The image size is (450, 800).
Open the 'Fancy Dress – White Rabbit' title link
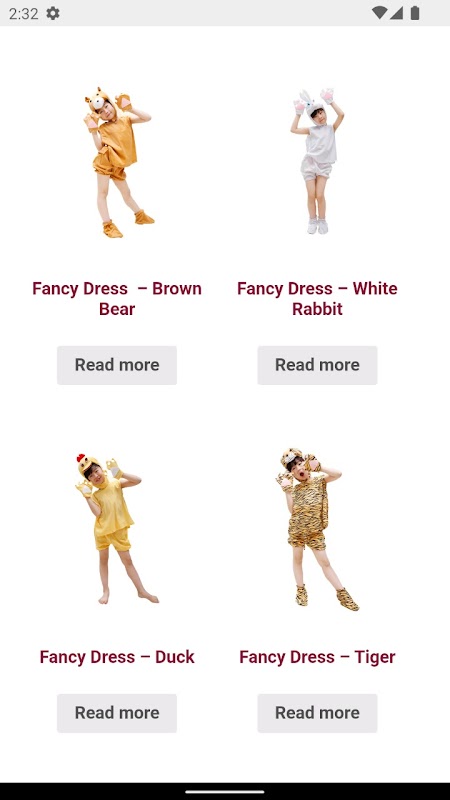coord(317,298)
